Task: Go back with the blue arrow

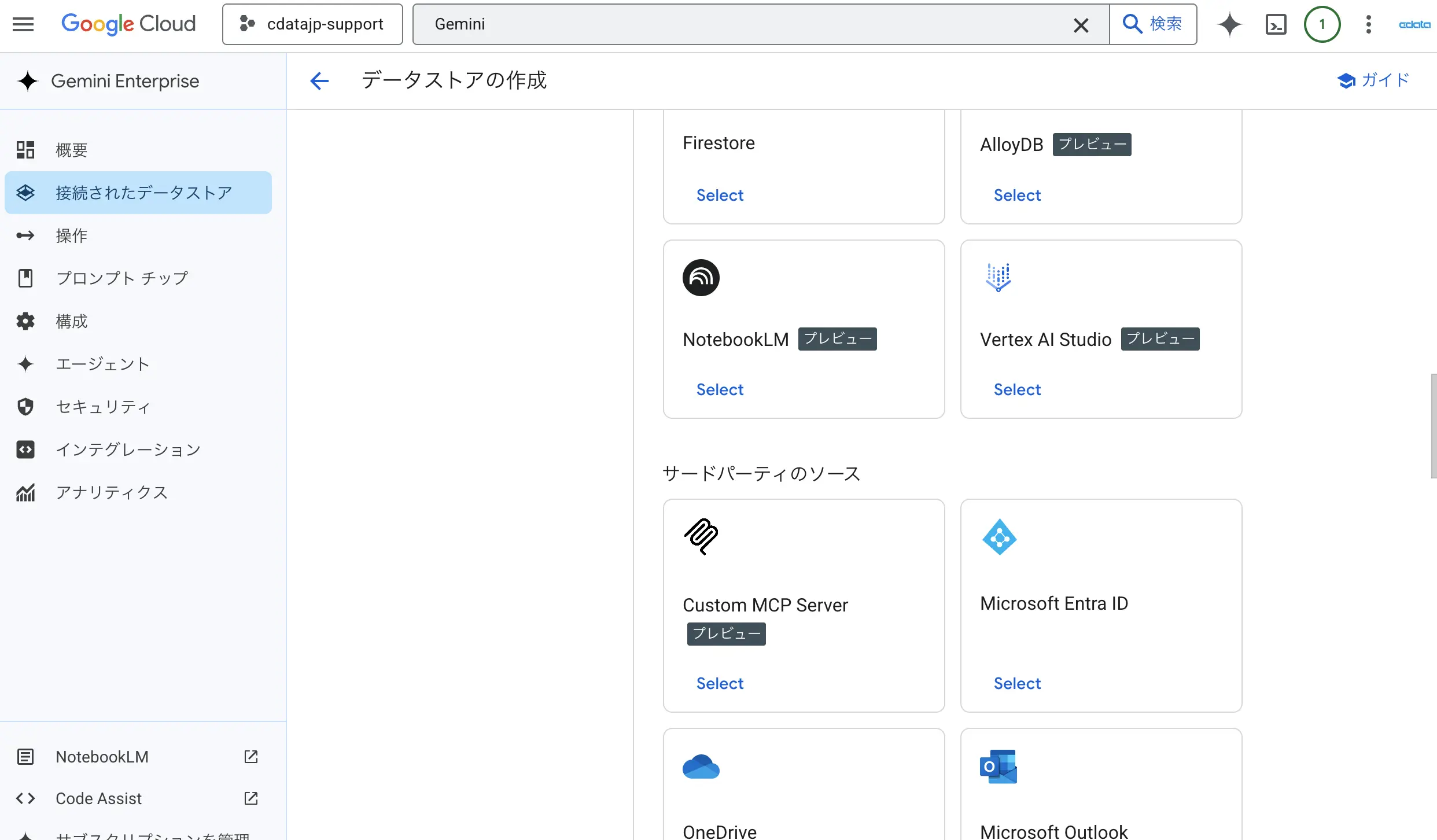Action: click(x=319, y=80)
